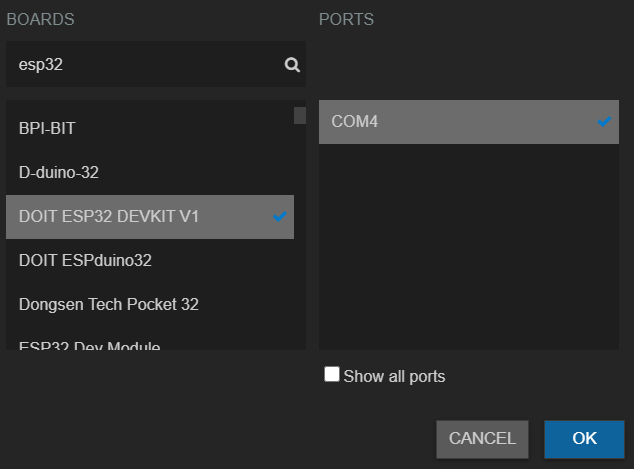The image size is (634, 469).
Task: Click the boards list scrollbar thumb
Action: 300,116
